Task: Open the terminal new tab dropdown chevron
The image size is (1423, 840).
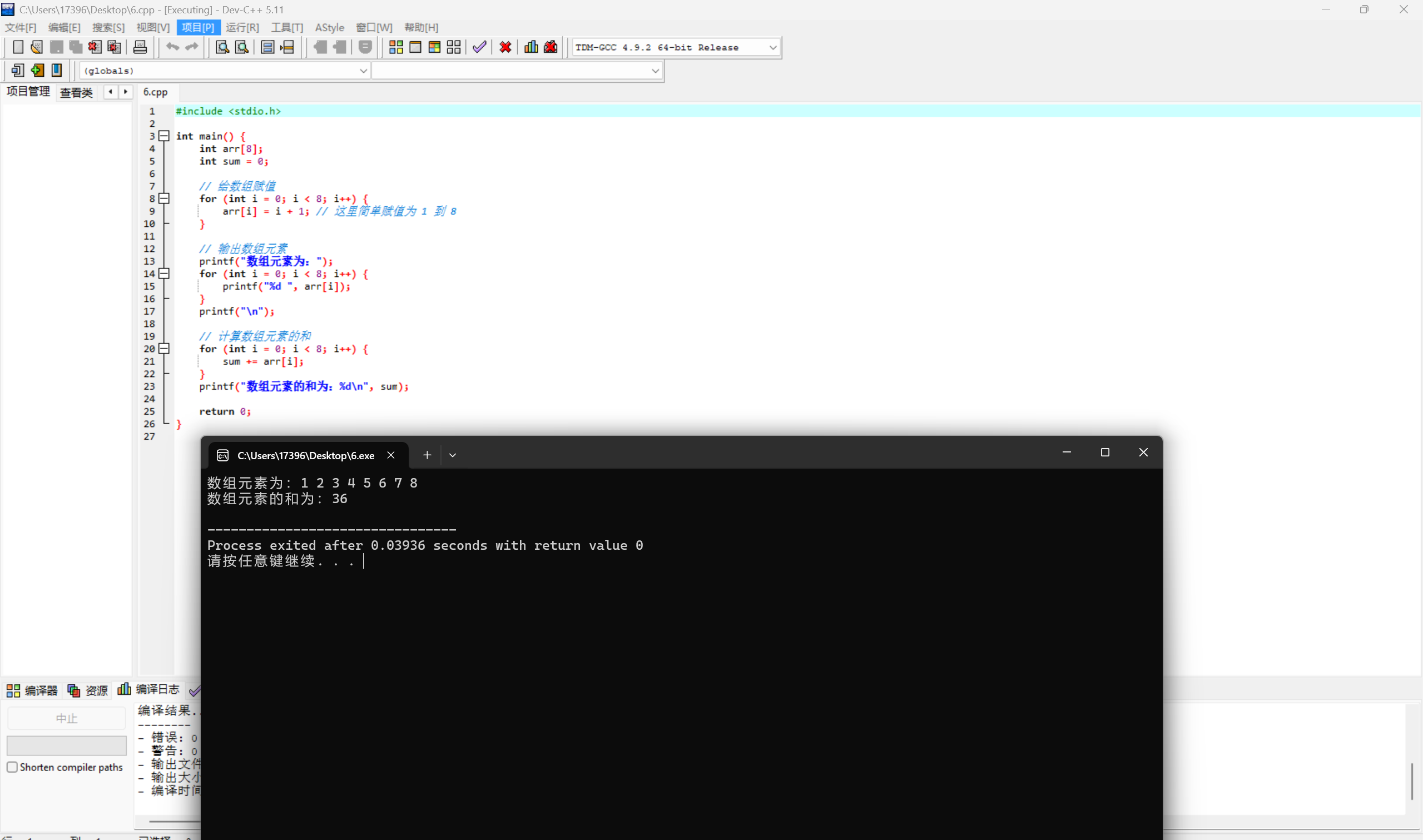Action: [452, 455]
